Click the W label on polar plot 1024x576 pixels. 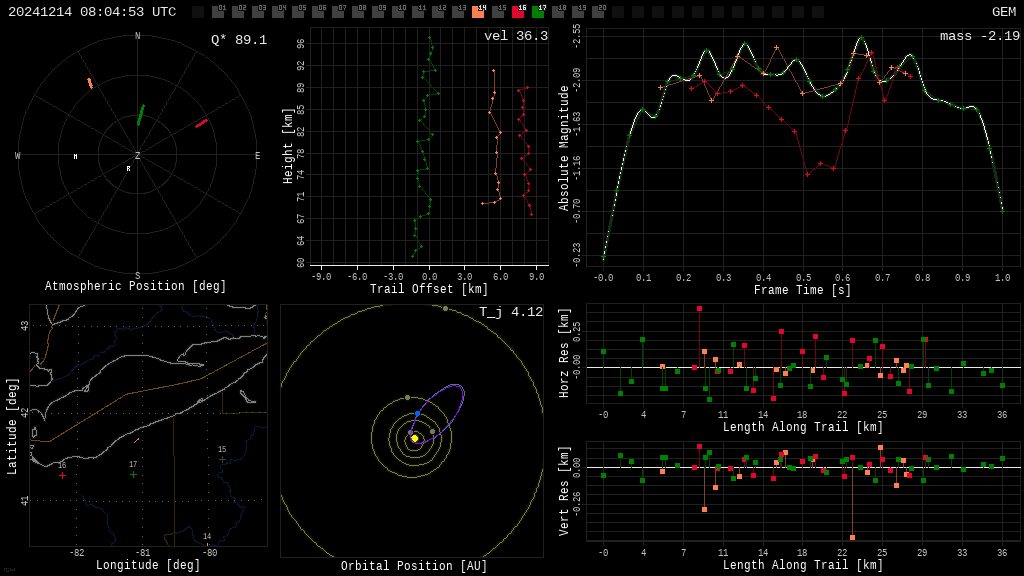pos(18,155)
